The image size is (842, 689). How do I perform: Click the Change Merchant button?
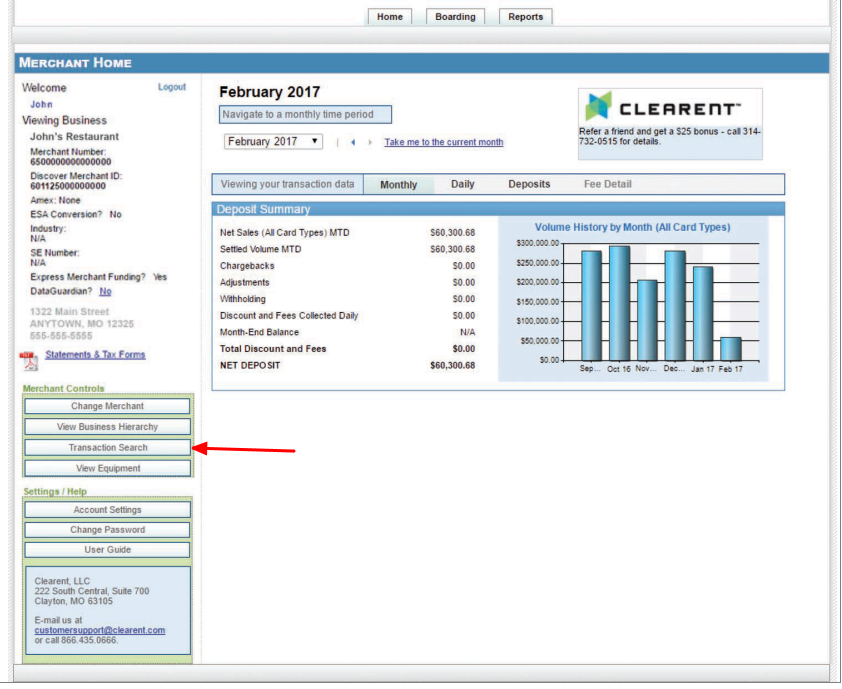point(107,406)
